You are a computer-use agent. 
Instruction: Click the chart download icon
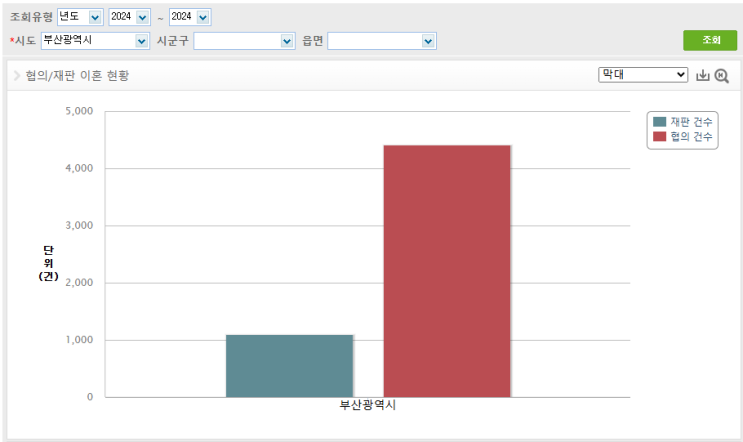(703, 75)
